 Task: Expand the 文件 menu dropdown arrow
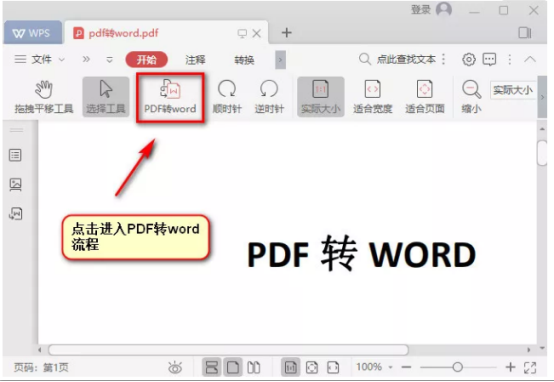click(61, 59)
